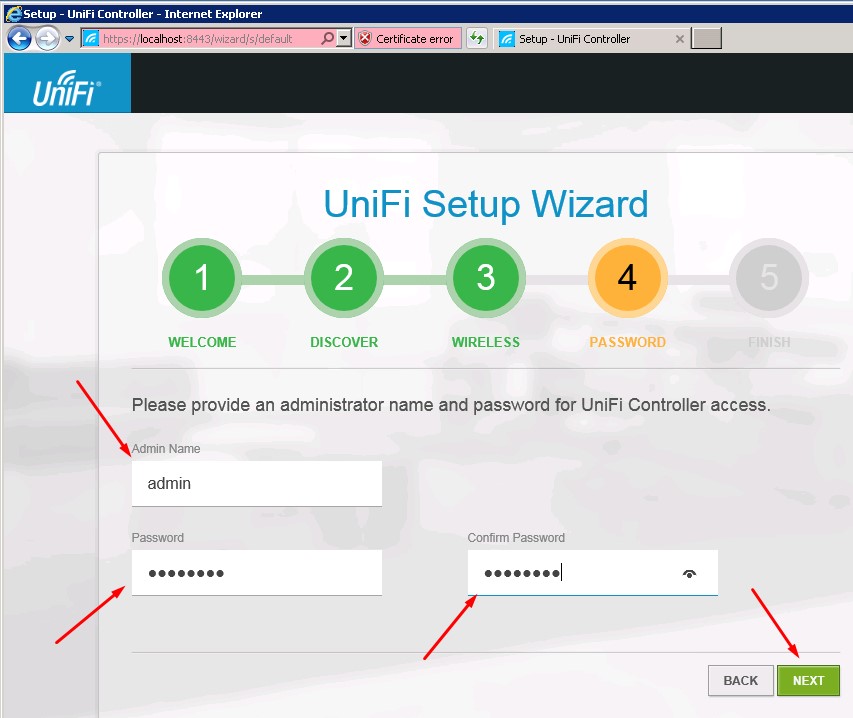Image resolution: width=853 pixels, height=718 pixels.
Task: Click the administrator name and password instruction text
Action: tap(451, 405)
